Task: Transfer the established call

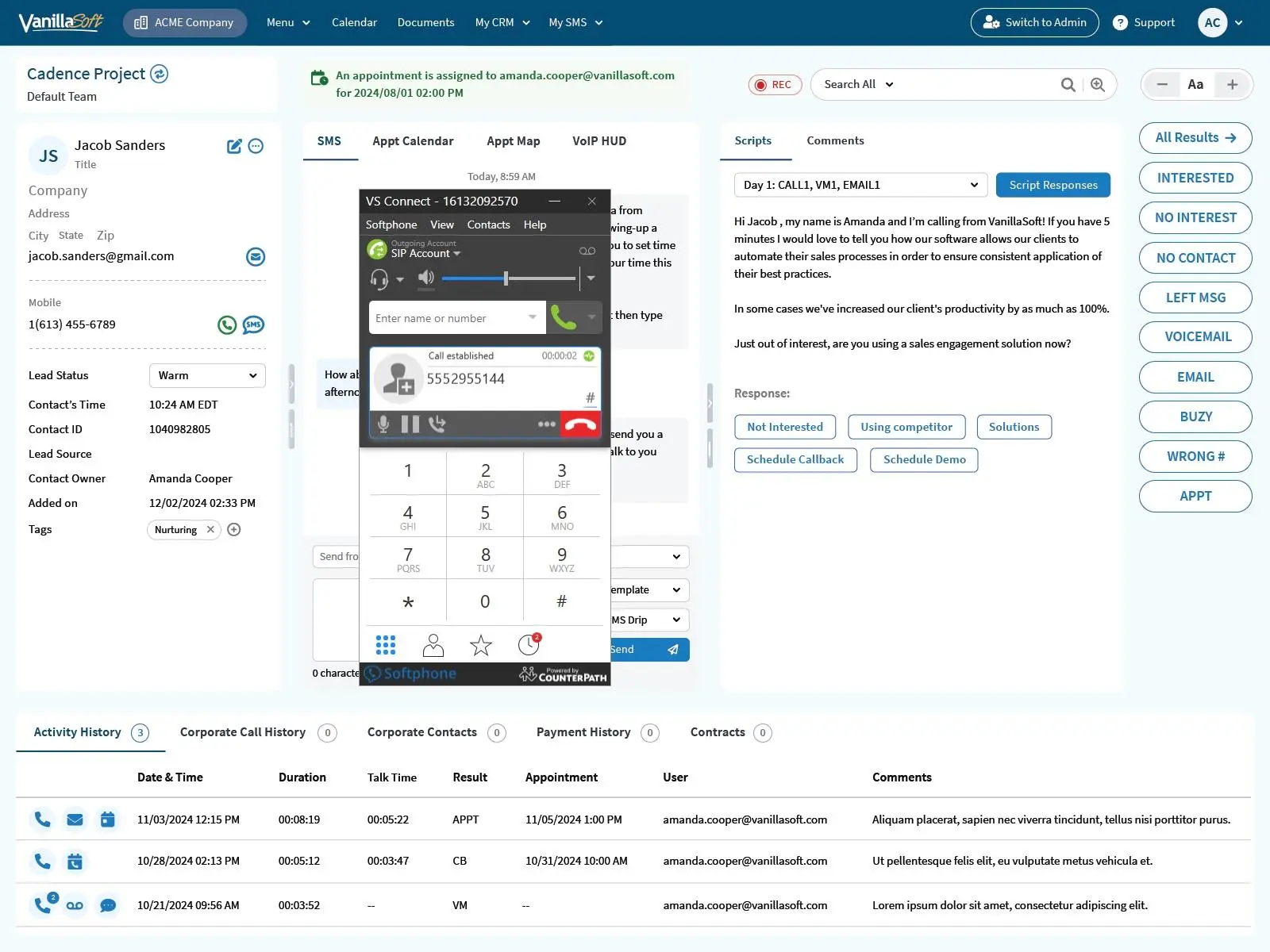Action: pyautogui.click(x=437, y=424)
